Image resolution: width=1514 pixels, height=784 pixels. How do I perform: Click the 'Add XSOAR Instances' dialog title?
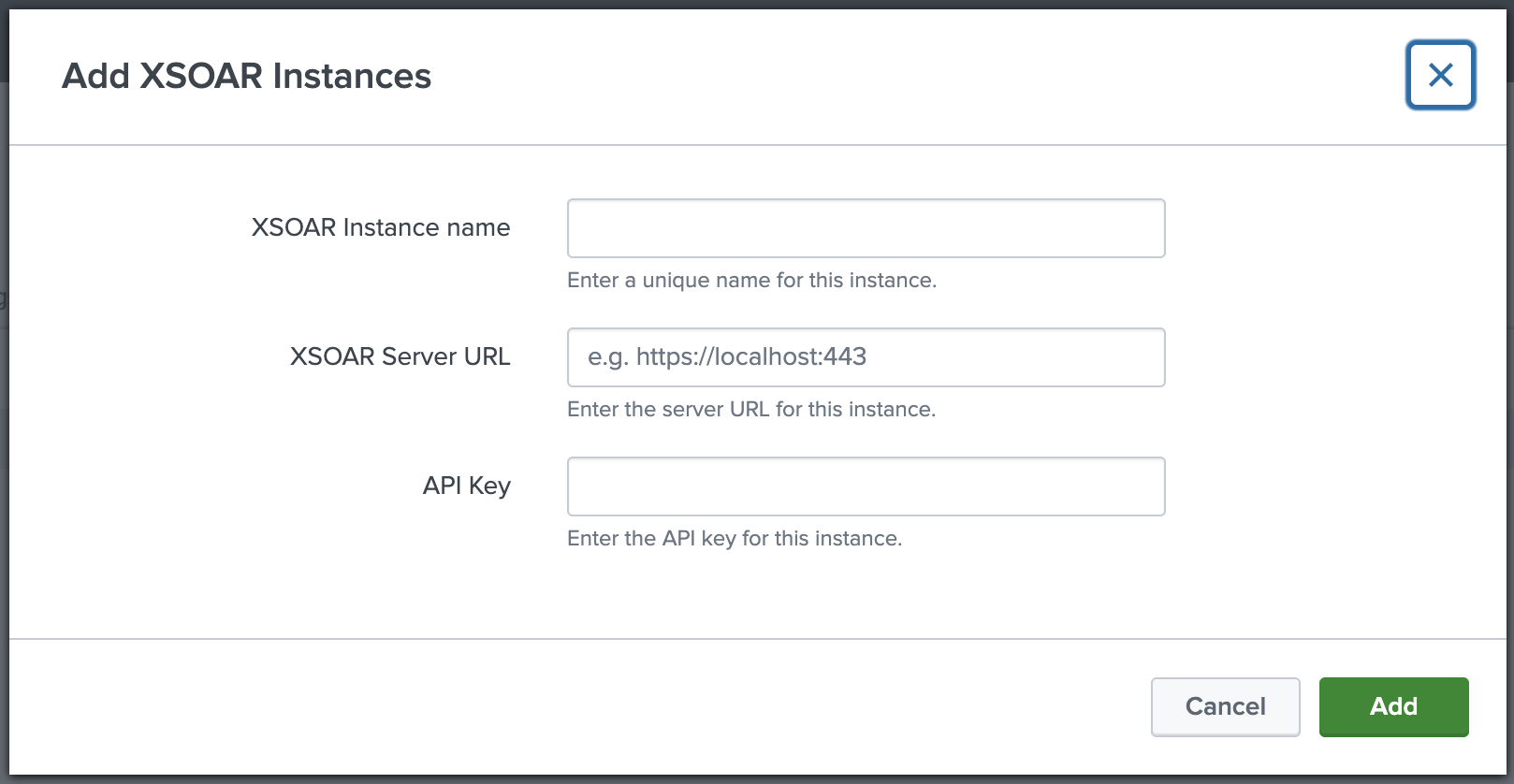point(247,76)
